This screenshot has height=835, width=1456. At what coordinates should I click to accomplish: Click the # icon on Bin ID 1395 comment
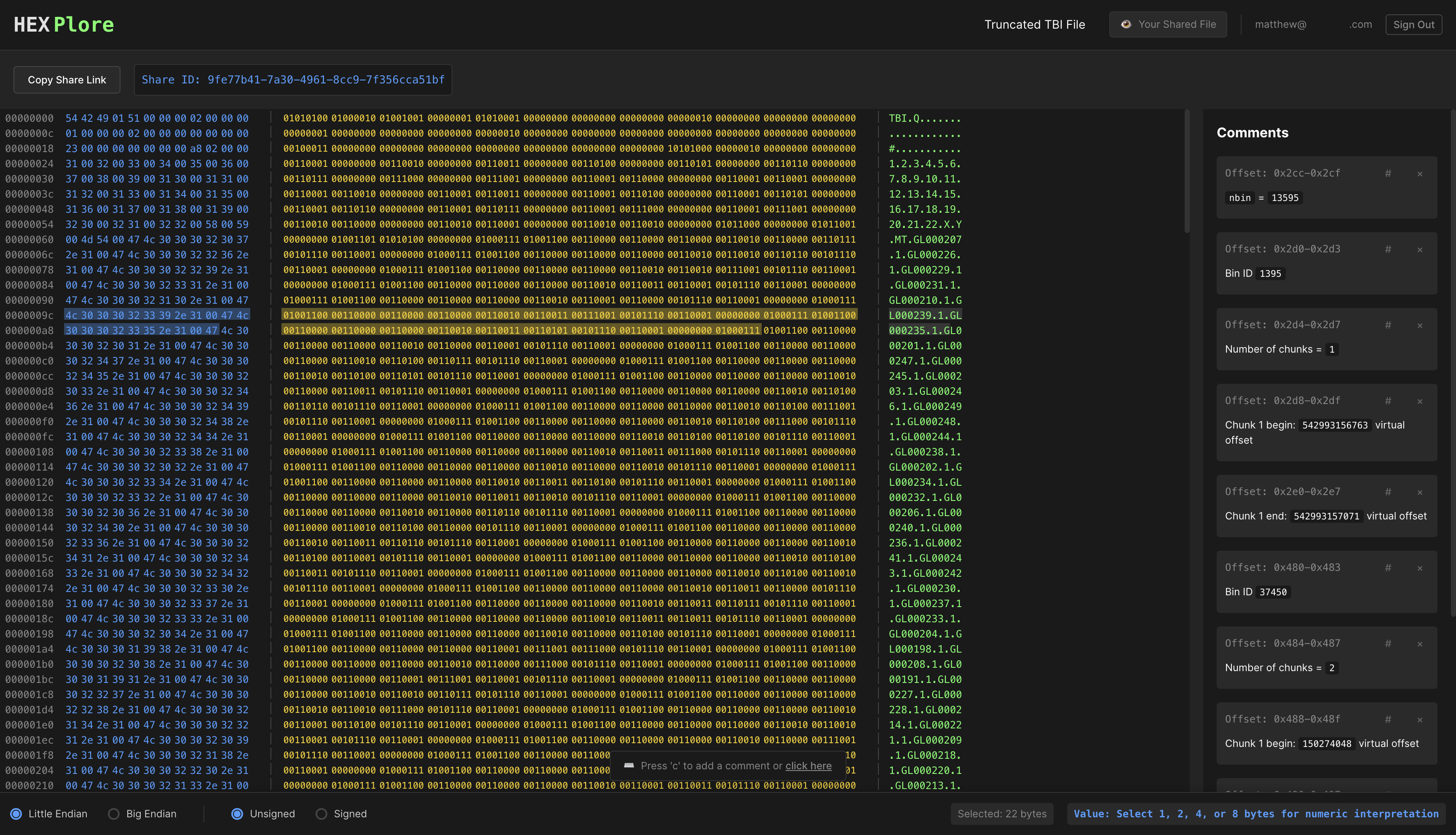click(x=1388, y=249)
